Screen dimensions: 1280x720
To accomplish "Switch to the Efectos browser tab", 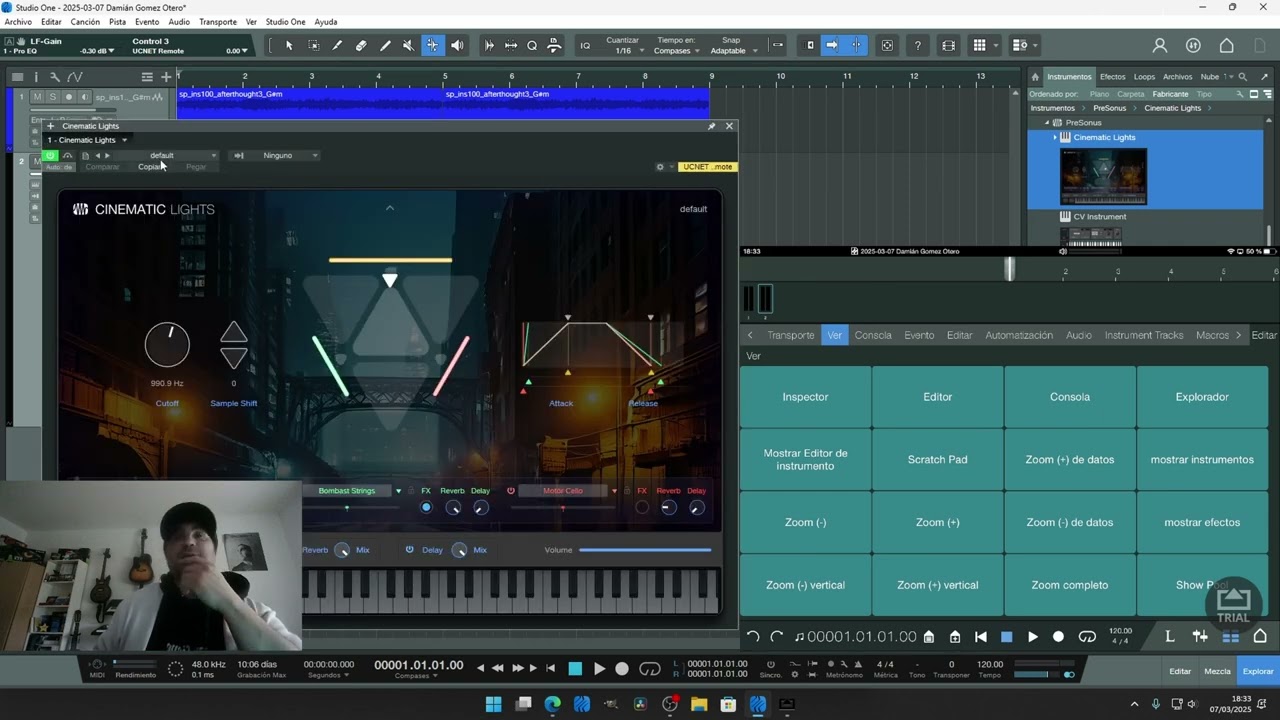I will (1112, 76).
